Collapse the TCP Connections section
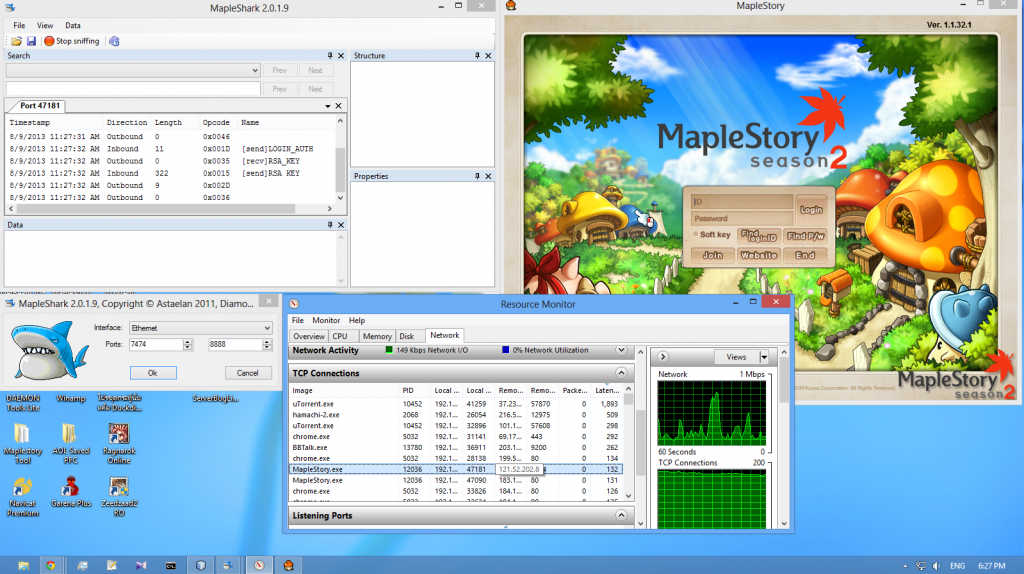This screenshot has width=1024, height=574. click(620, 373)
